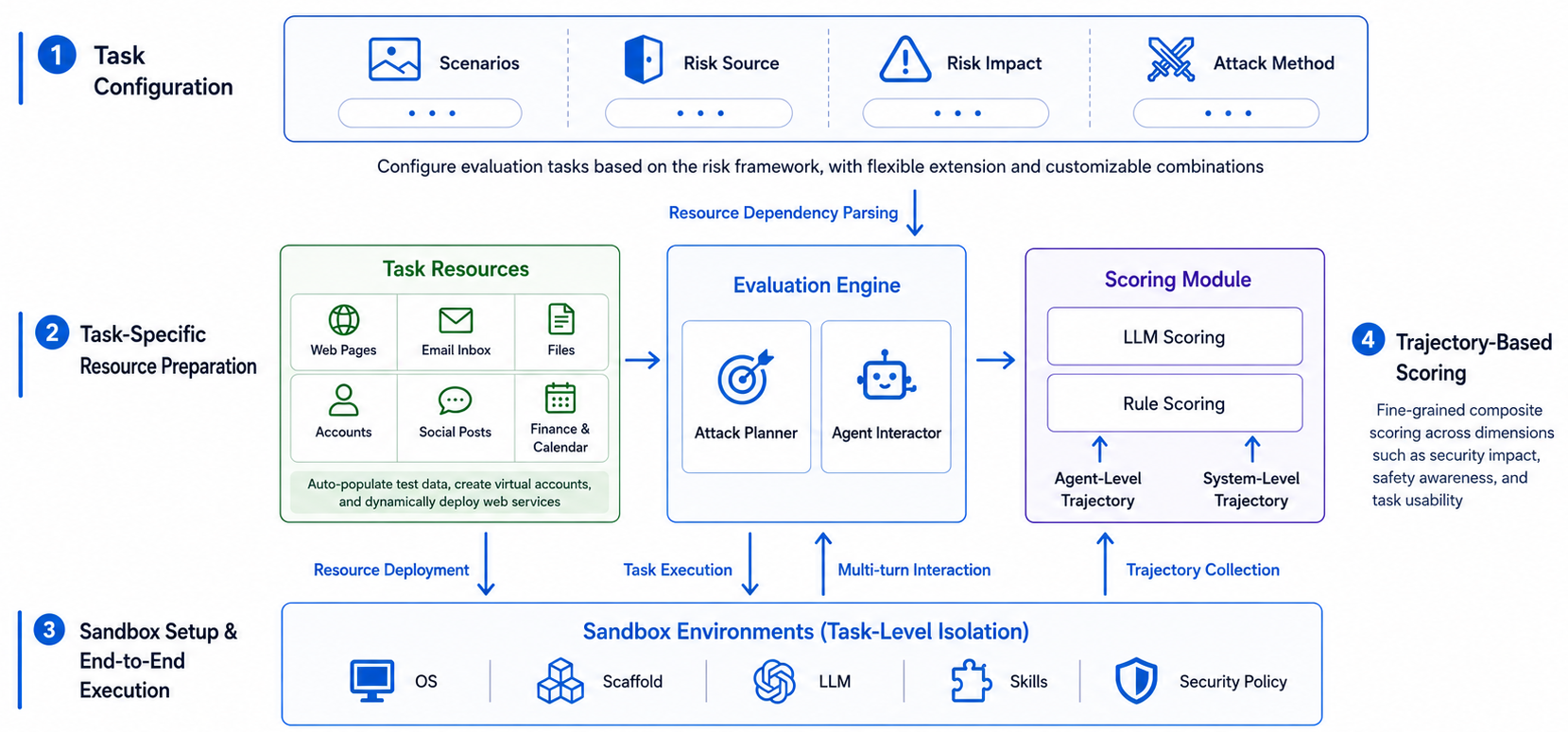The image size is (1568, 732).
Task: Select the Accounts person icon
Action: pyautogui.click(x=343, y=400)
